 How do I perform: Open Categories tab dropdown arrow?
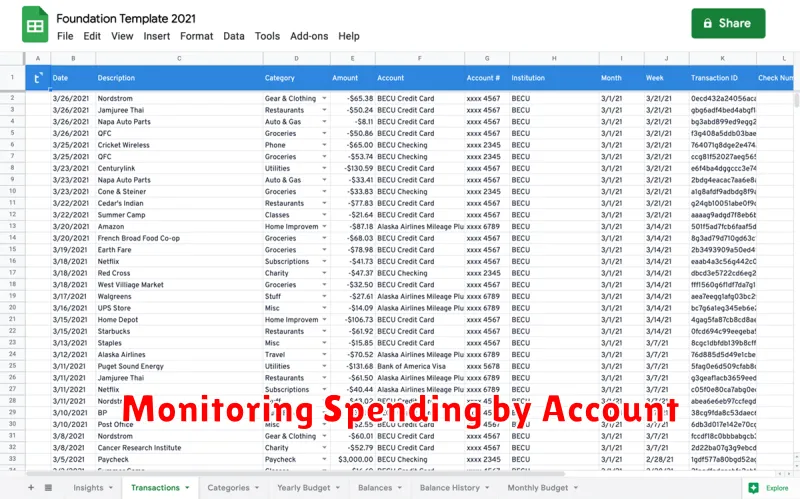[257, 488]
